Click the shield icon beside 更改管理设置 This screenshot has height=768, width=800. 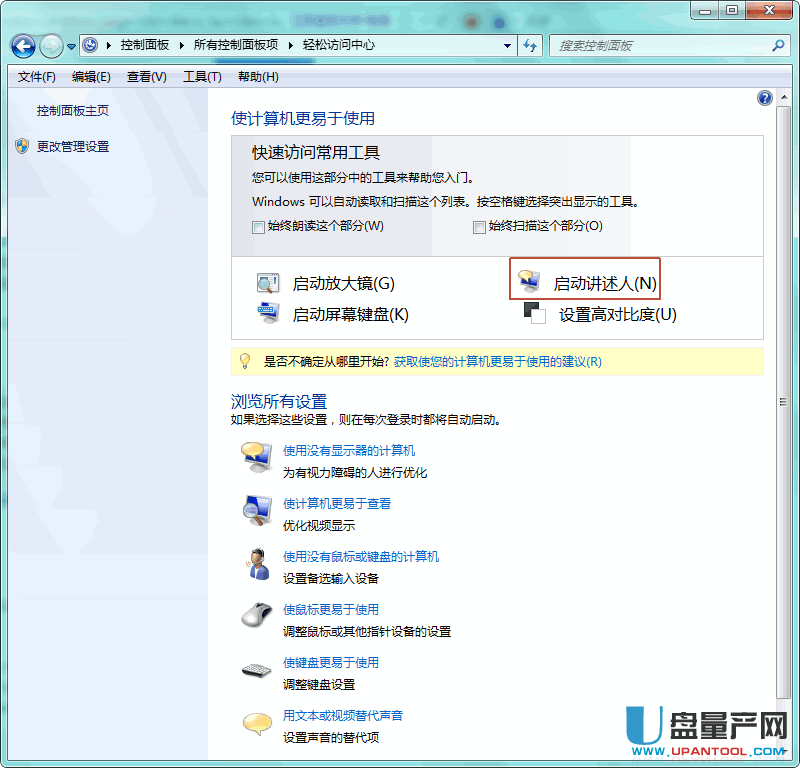pyautogui.click(x=22, y=147)
